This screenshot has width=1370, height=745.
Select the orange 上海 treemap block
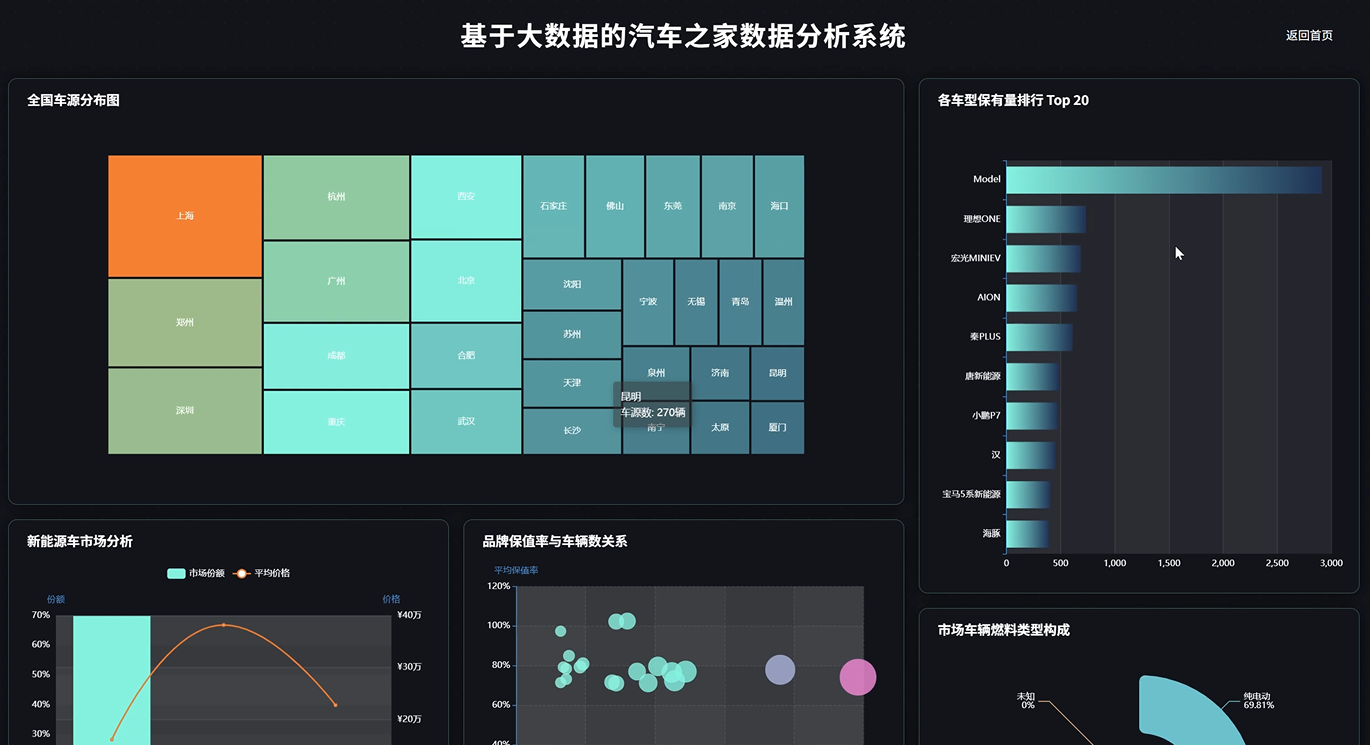pyautogui.click(x=185, y=216)
